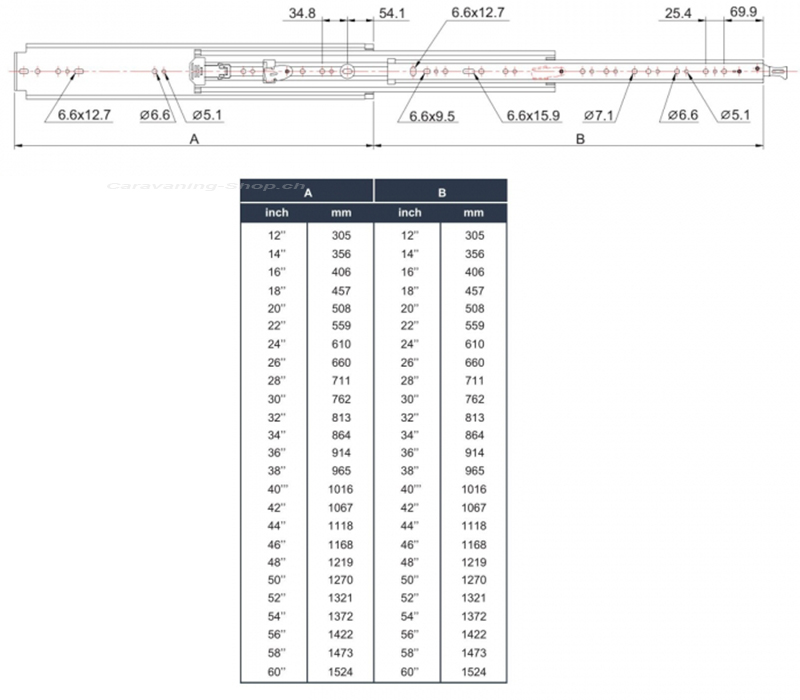Select 406 in table column A
The height and width of the screenshot is (700, 800).
tap(341, 272)
